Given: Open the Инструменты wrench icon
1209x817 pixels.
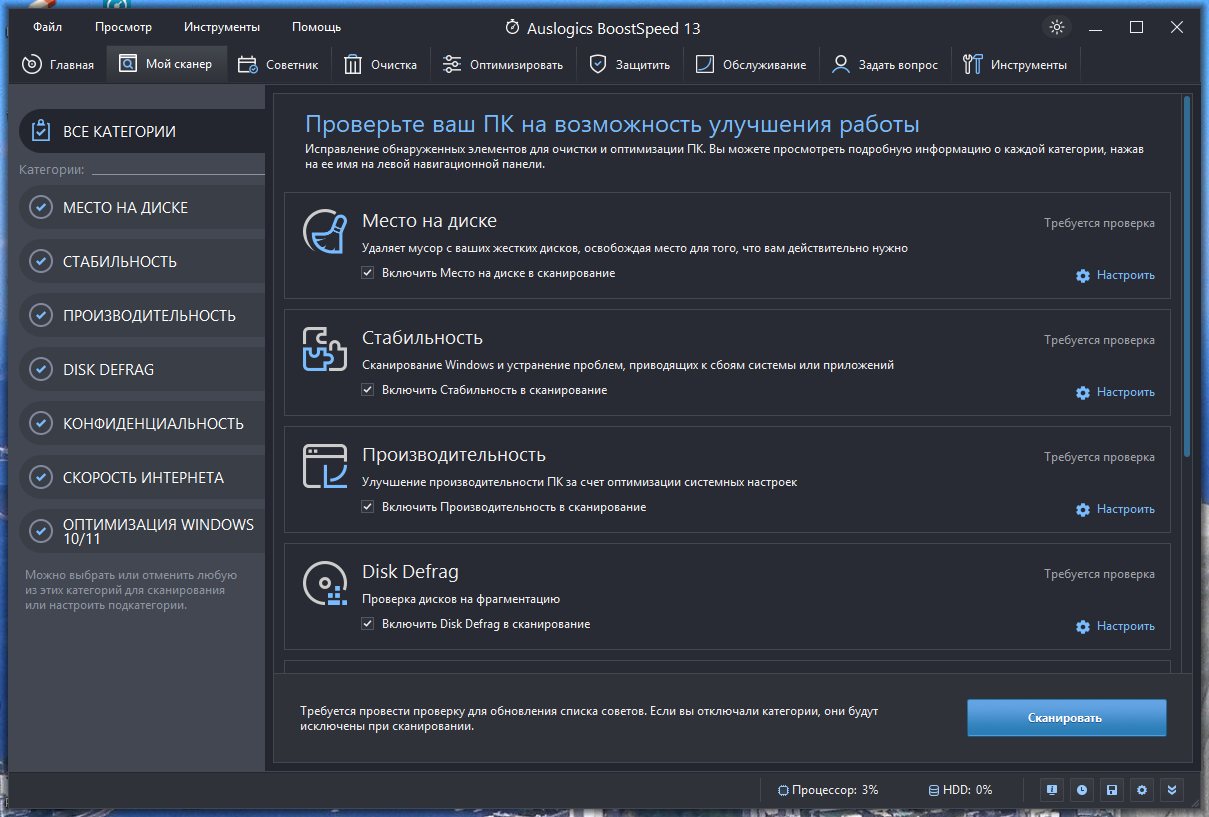Looking at the screenshot, I should 973,65.
